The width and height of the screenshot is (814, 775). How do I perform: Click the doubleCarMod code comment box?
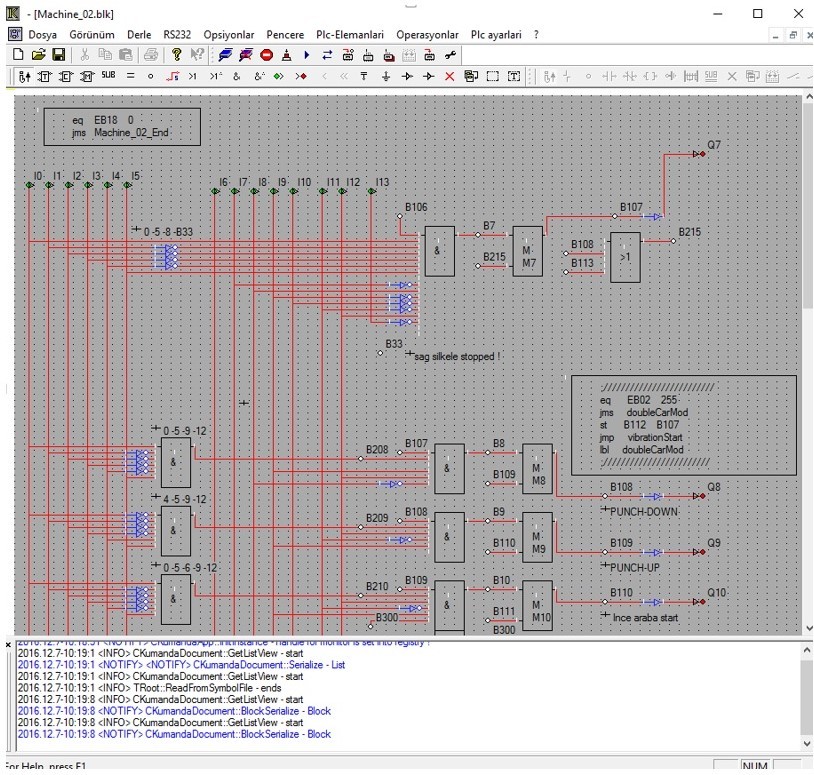coord(684,425)
